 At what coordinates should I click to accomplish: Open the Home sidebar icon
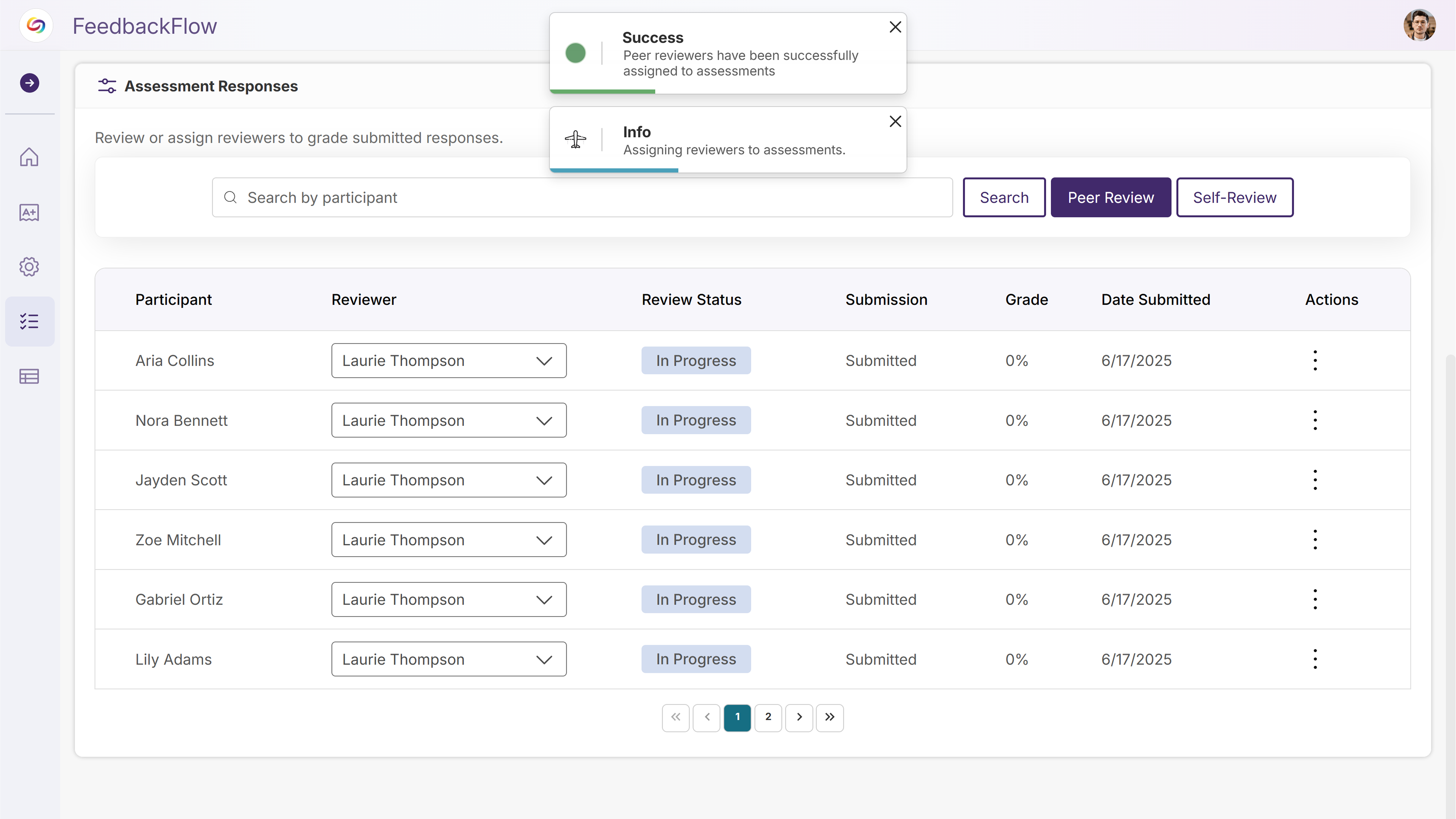pos(30,157)
